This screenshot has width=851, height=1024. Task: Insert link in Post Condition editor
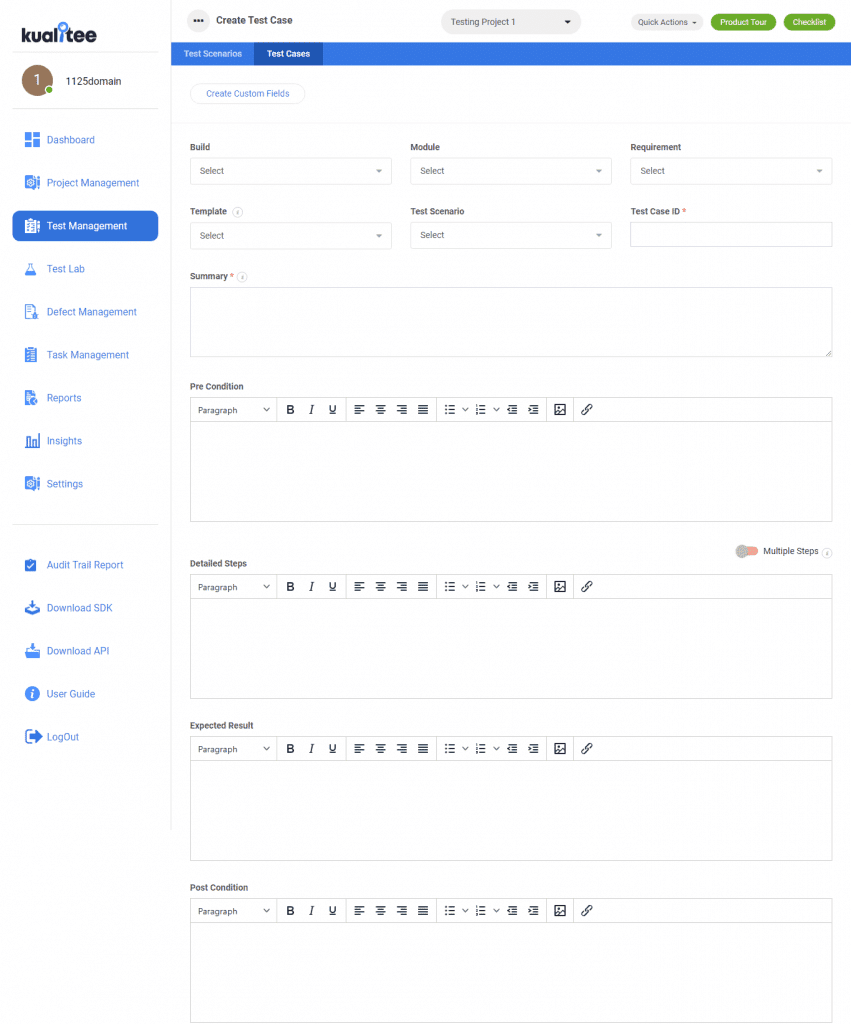pyautogui.click(x=586, y=911)
